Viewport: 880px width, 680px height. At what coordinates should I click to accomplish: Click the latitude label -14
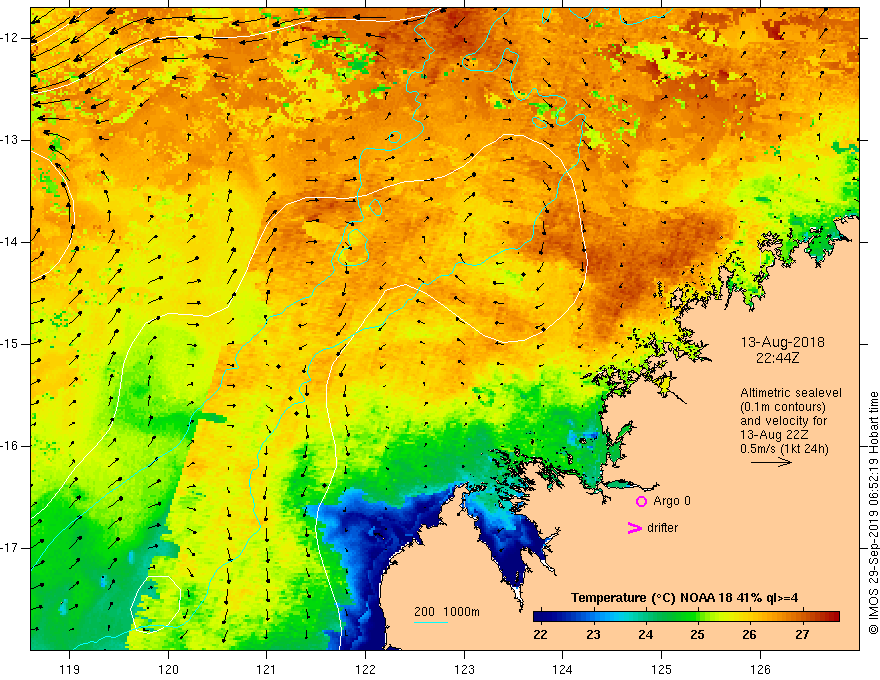pos(10,242)
